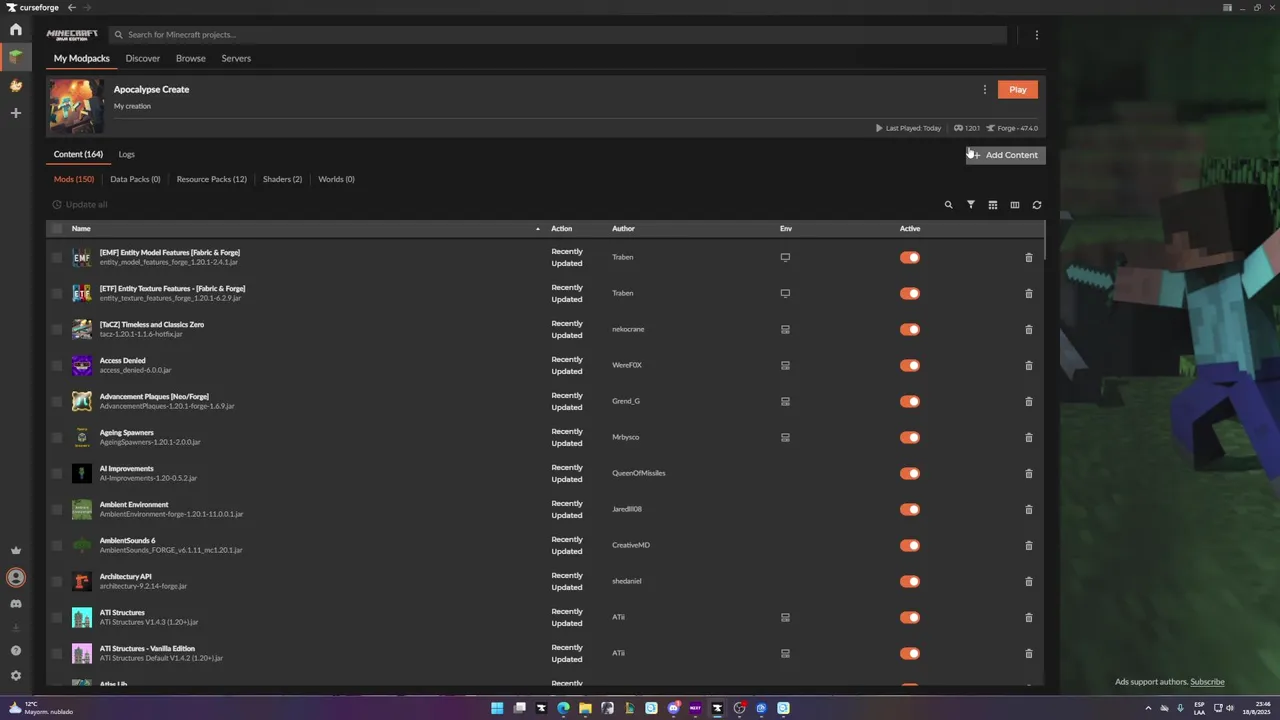The height and width of the screenshot is (720, 1280).
Task: Disable Advancement Plaques active switch
Action: click(x=909, y=401)
